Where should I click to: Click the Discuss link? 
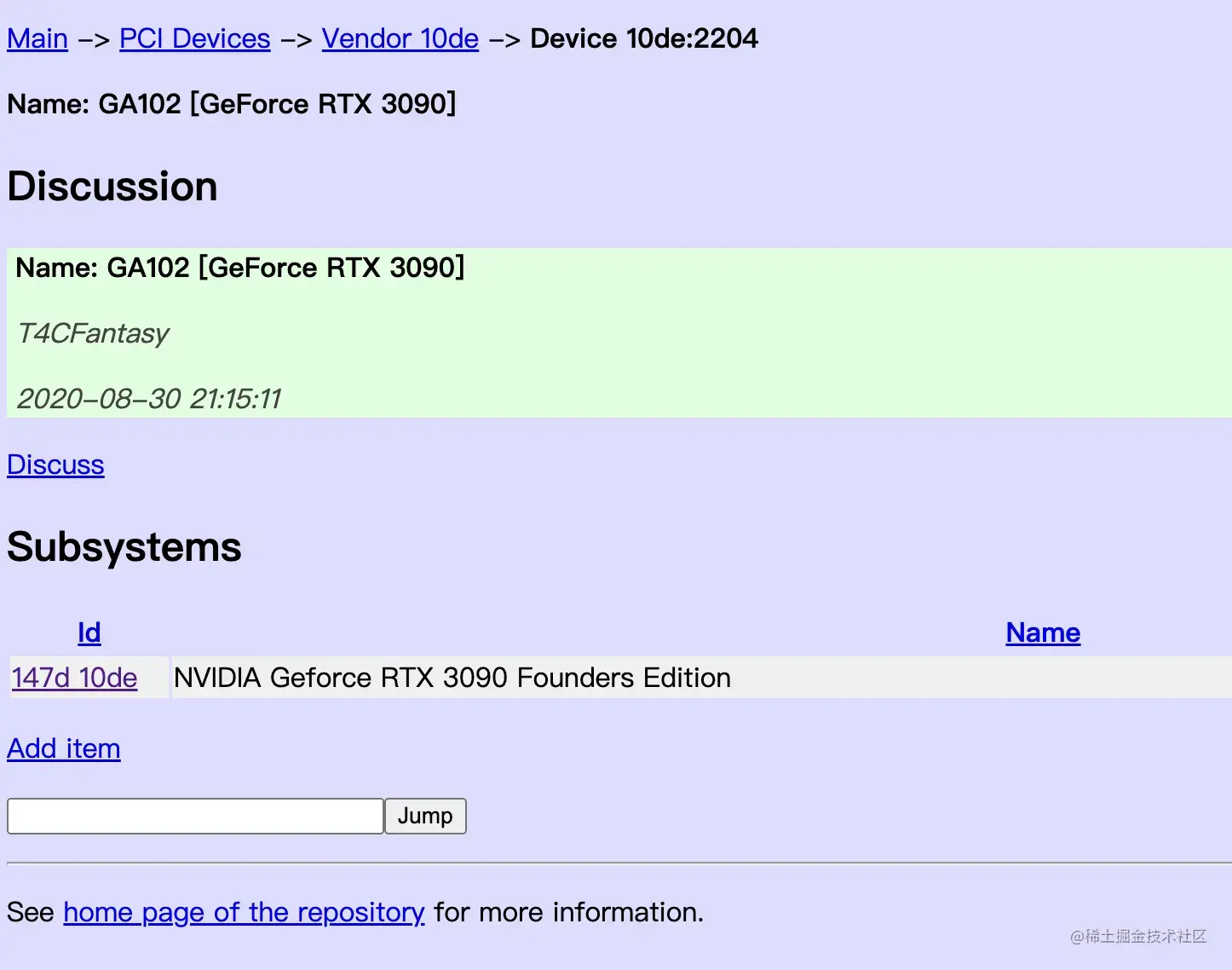tap(55, 465)
